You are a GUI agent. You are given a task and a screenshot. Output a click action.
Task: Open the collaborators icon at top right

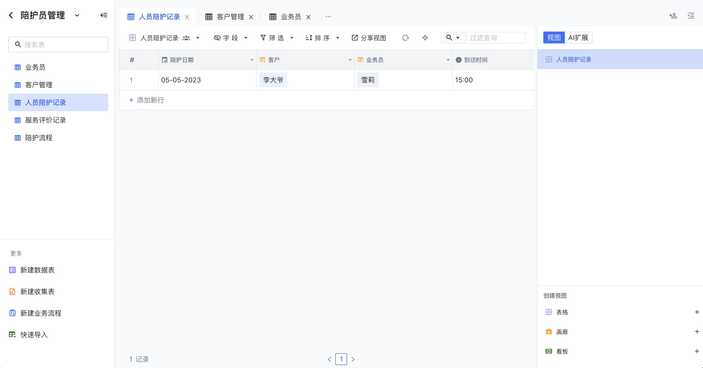tap(673, 16)
